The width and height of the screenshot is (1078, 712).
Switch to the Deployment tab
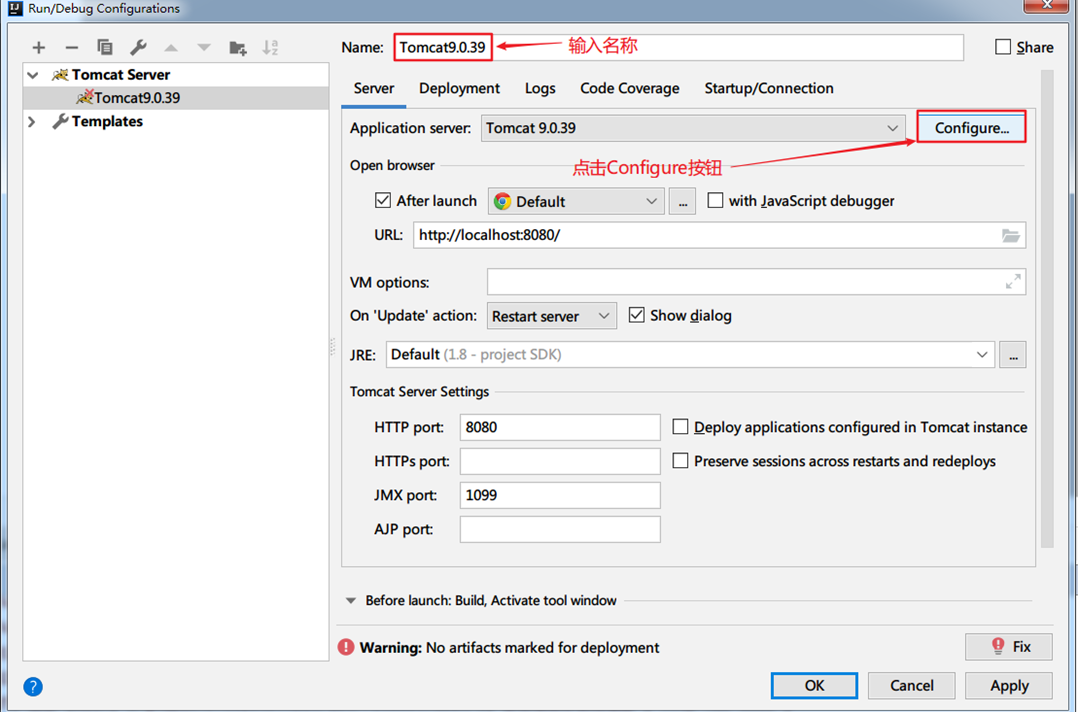459,88
